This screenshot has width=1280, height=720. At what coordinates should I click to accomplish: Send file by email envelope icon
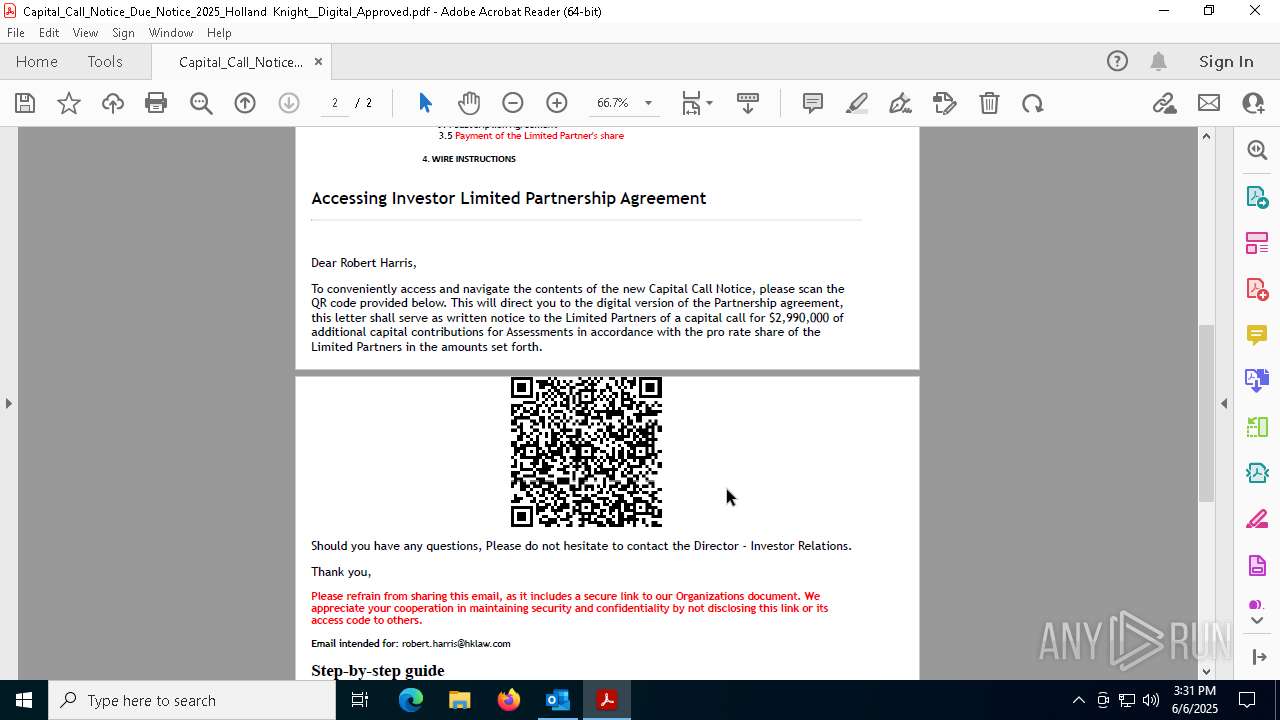point(1209,103)
